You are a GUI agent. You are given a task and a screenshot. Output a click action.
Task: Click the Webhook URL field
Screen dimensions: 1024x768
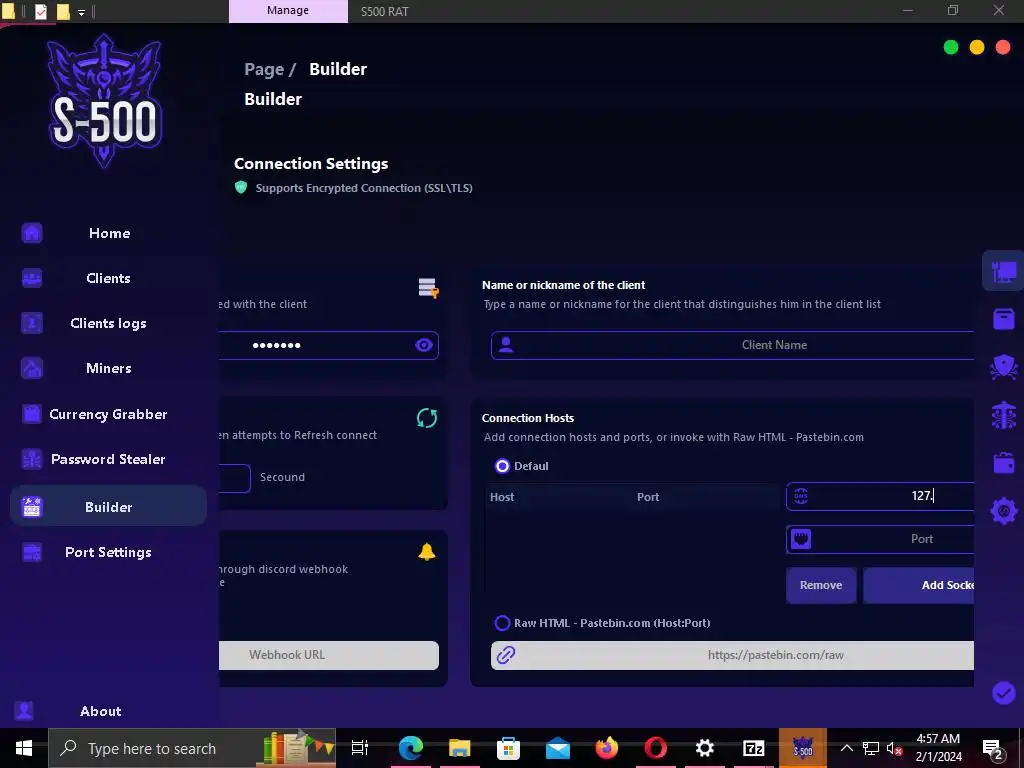tap(328, 655)
